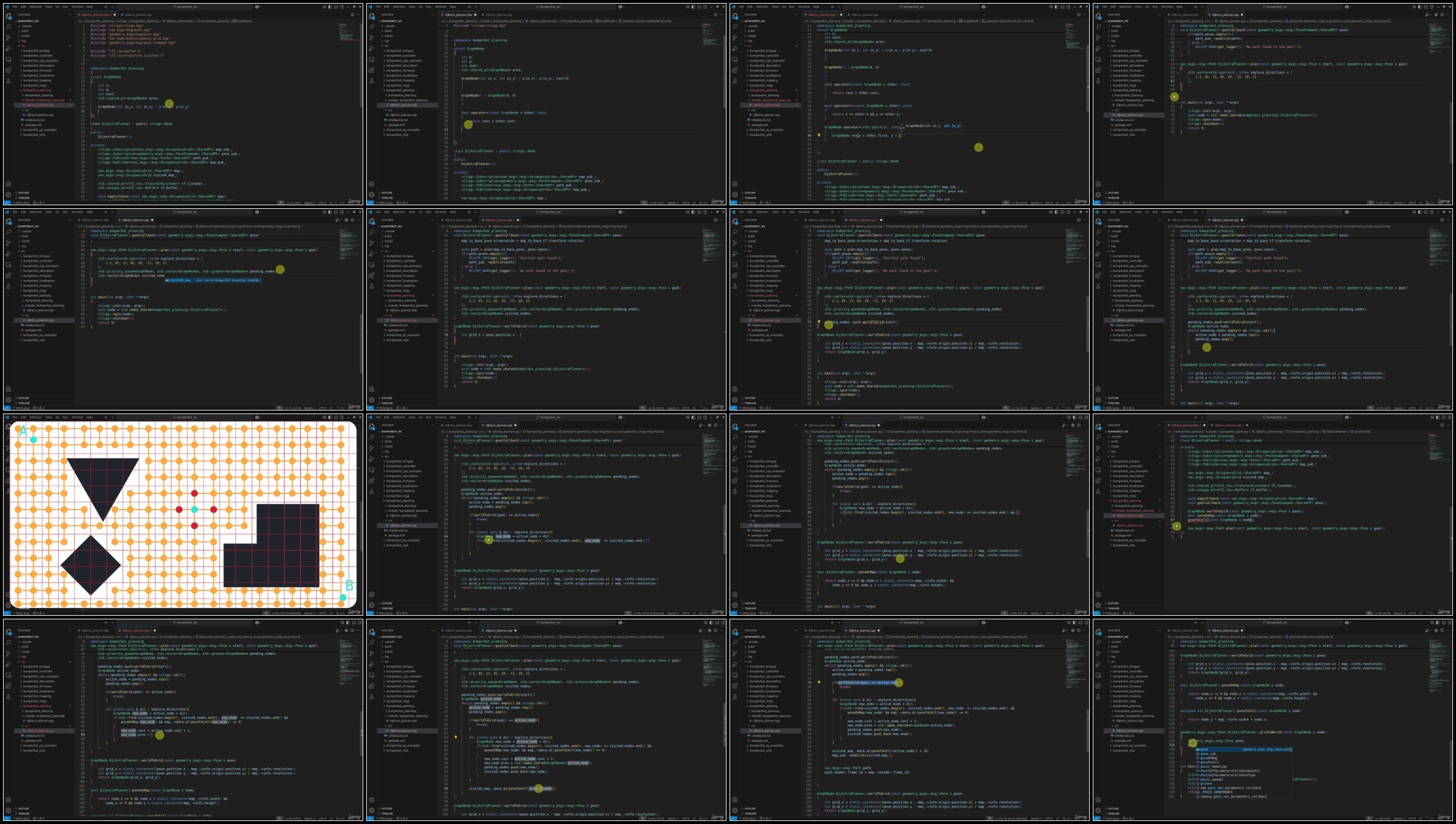Switch to dijkstra_planner.hpp tab in bottom-right frame
Viewport: 1456px width, 824px height.
pos(1185,630)
